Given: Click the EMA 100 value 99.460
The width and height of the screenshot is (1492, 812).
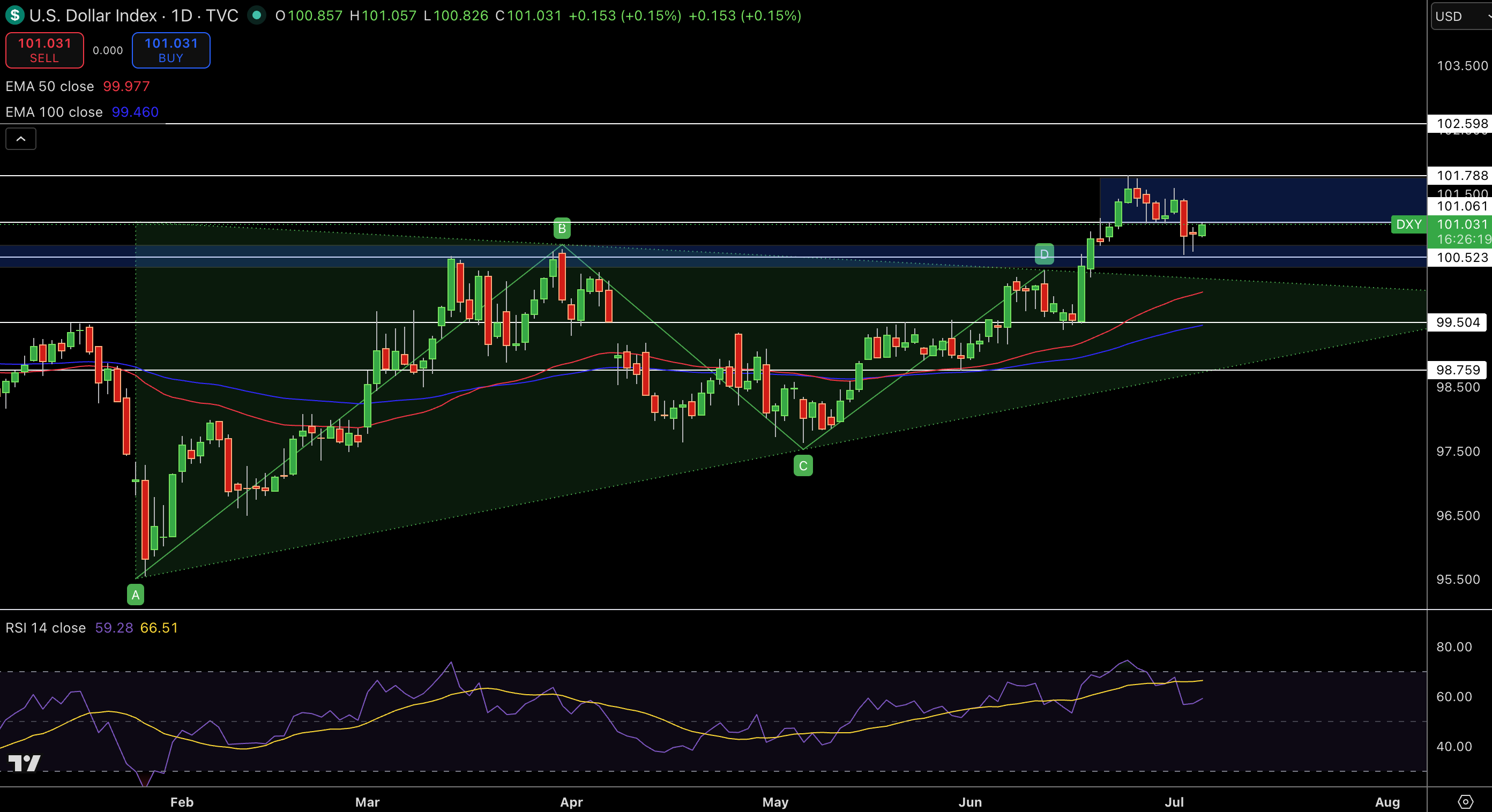Looking at the screenshot, I should pos(135,112).
